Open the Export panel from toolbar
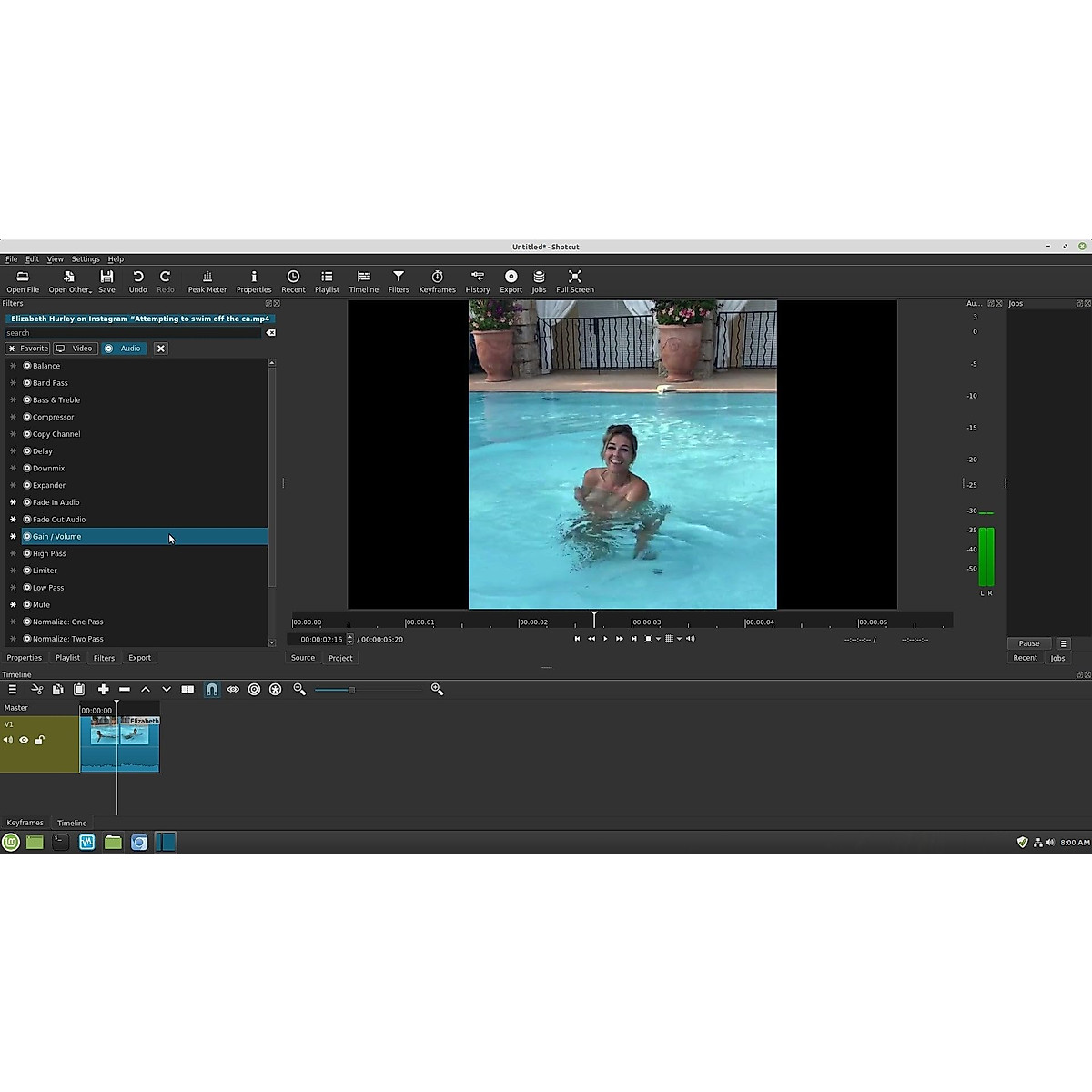This screenshot has height=1092, width=1092. (511, 281)
